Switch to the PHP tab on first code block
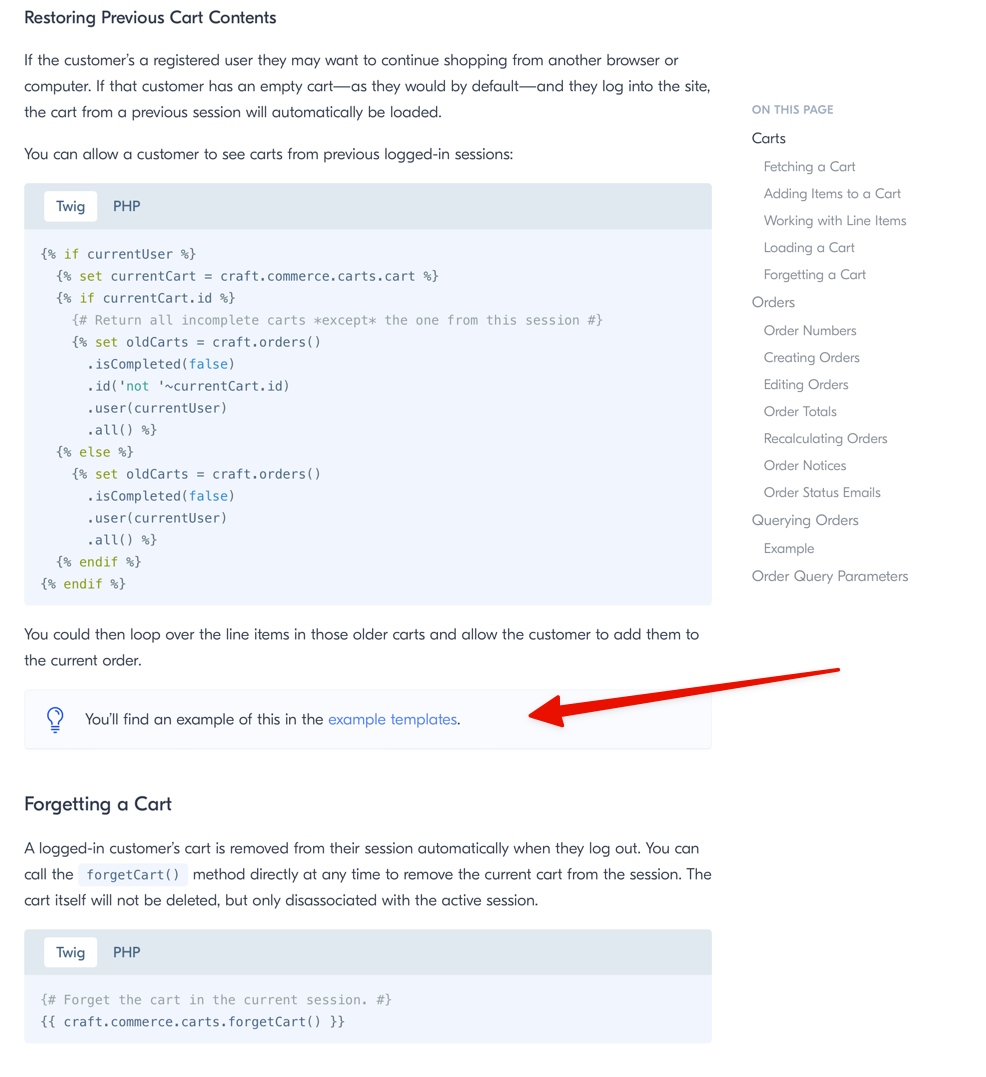Image resolution: width=986 pixels, height=1077 pixels. tap(126, 205)
